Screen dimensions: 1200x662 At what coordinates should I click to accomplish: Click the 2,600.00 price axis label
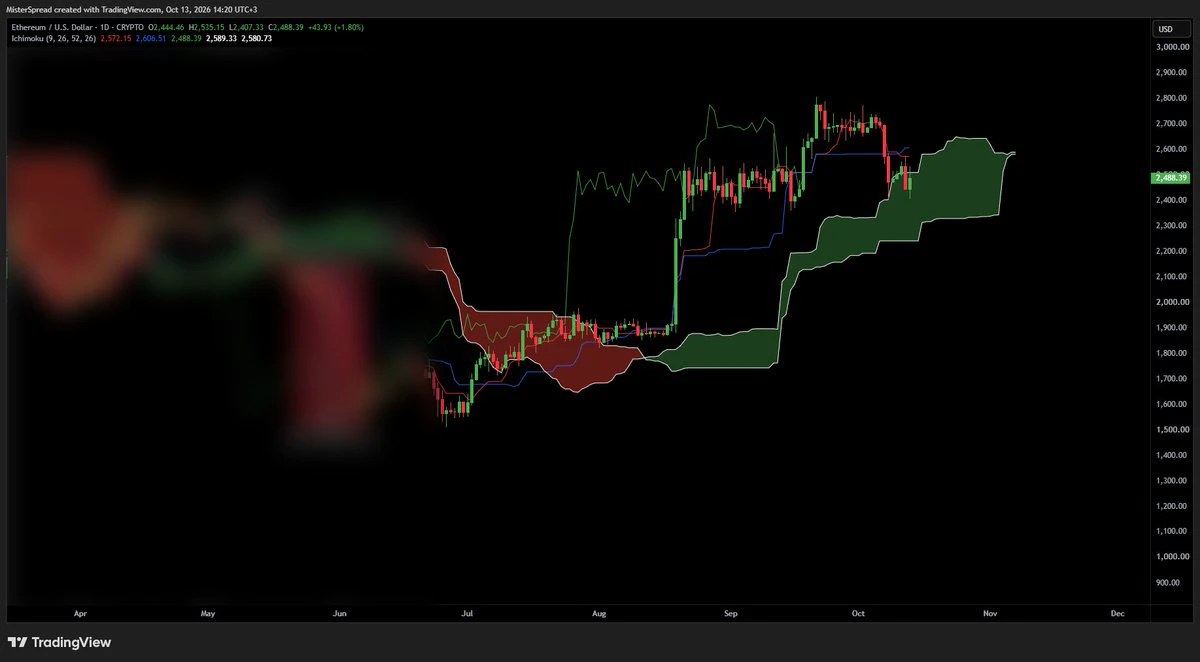click(1171, 149)
